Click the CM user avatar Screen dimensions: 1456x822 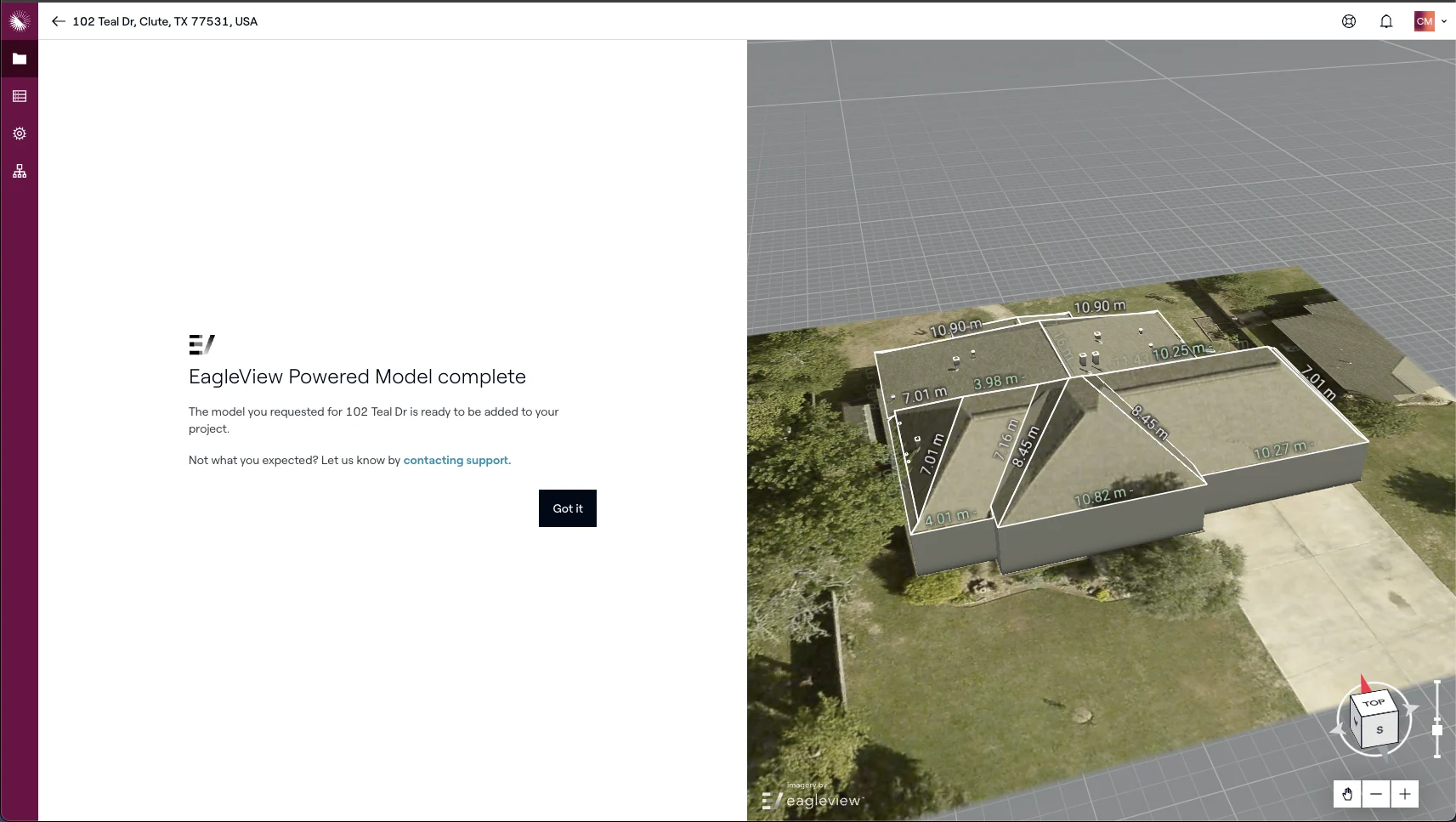click(1425, 21)
